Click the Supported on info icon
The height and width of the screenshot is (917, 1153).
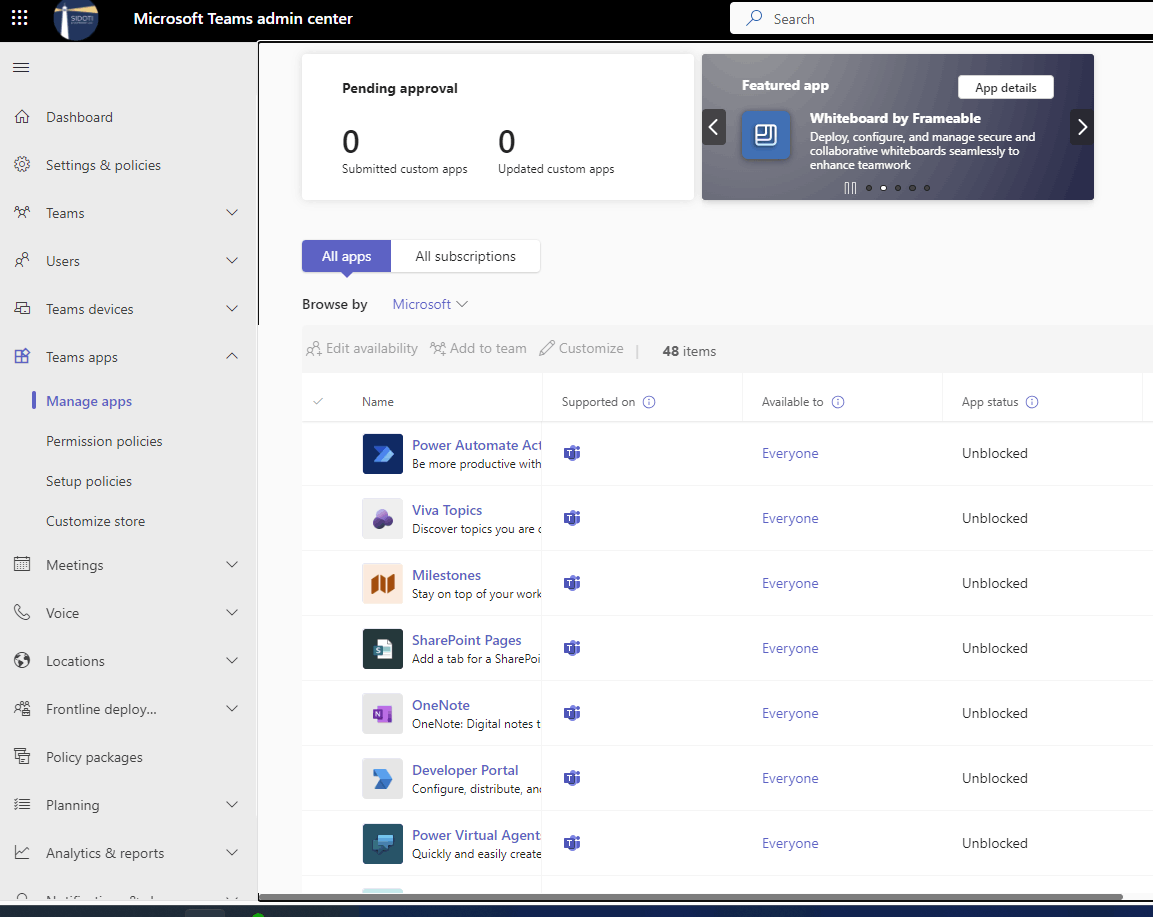[649, 402]
